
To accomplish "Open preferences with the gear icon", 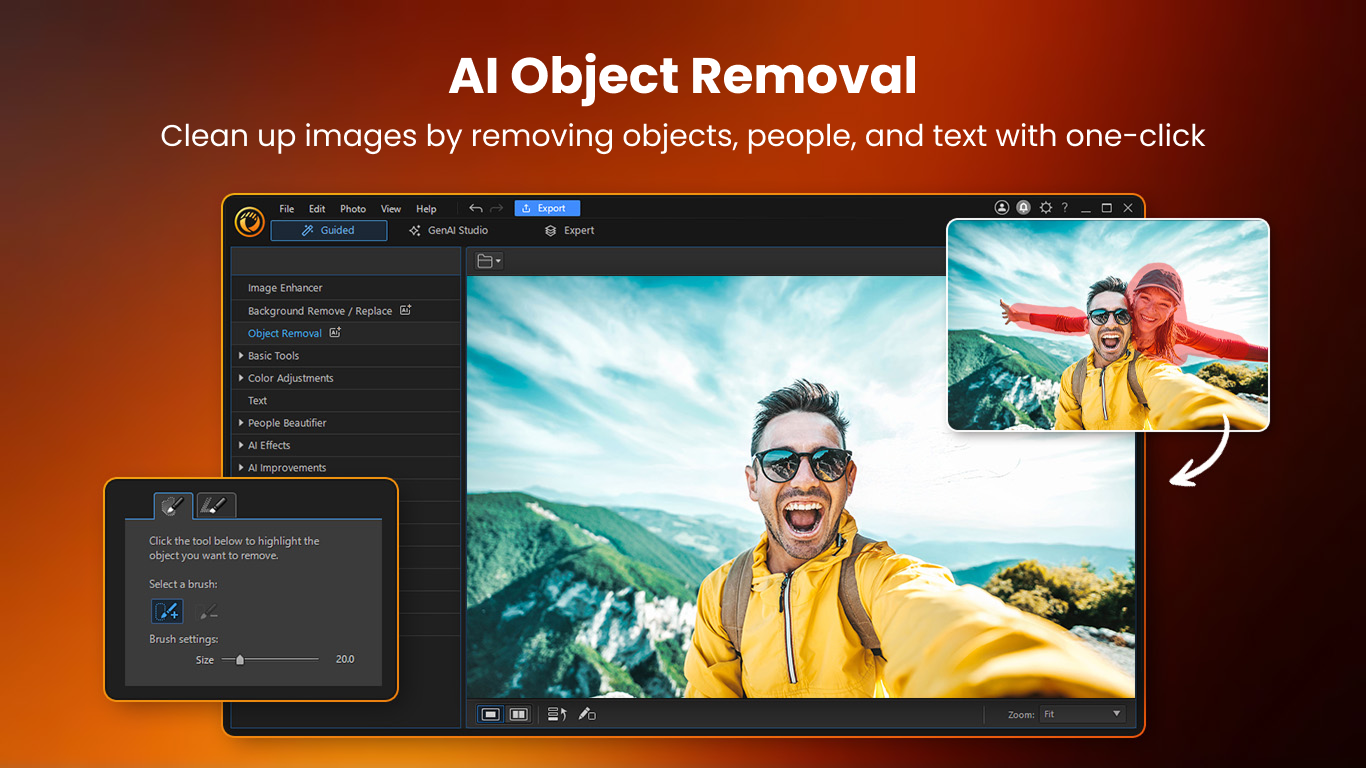I will click(1045, 207).
